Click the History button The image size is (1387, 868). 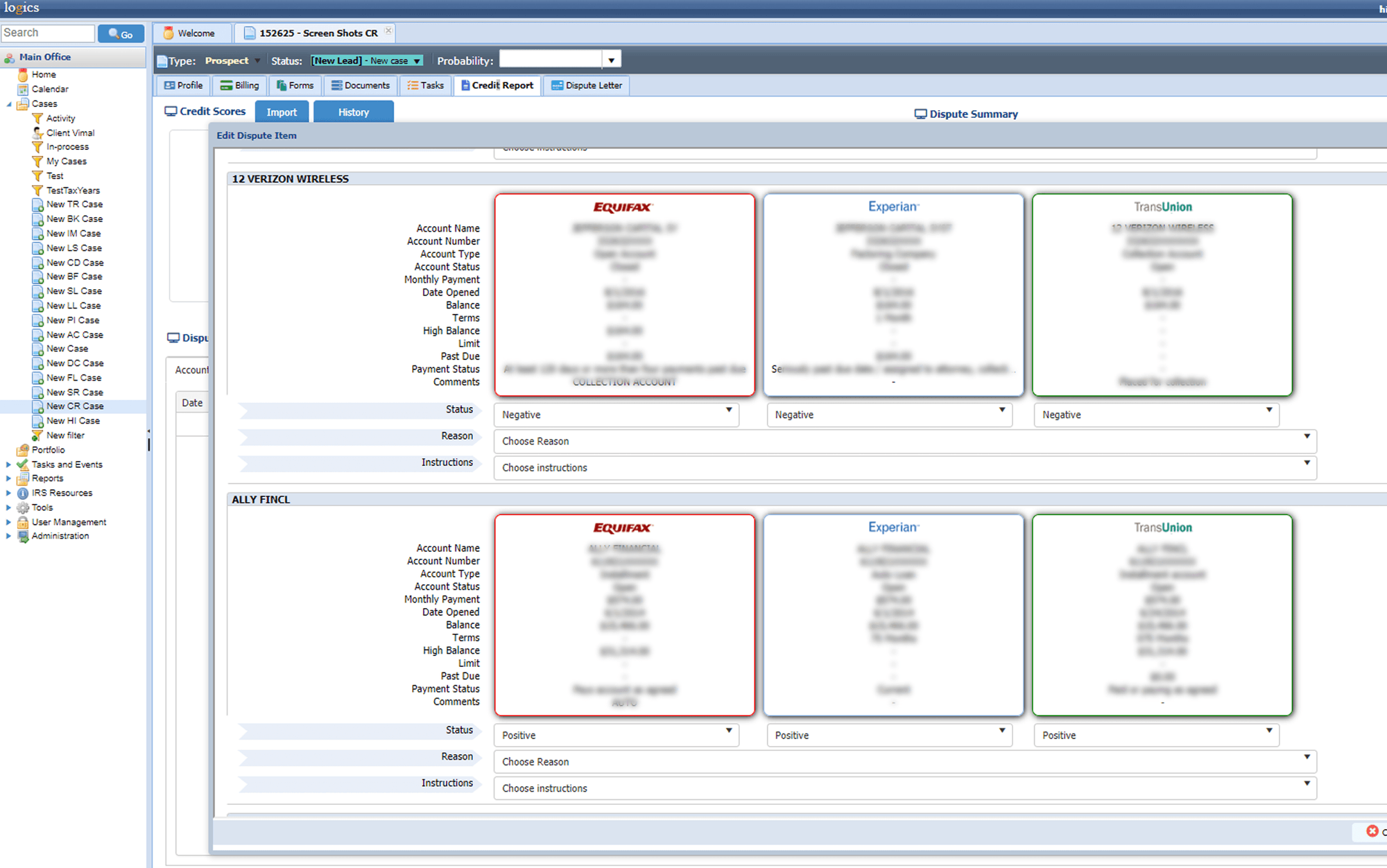point(353,112)
